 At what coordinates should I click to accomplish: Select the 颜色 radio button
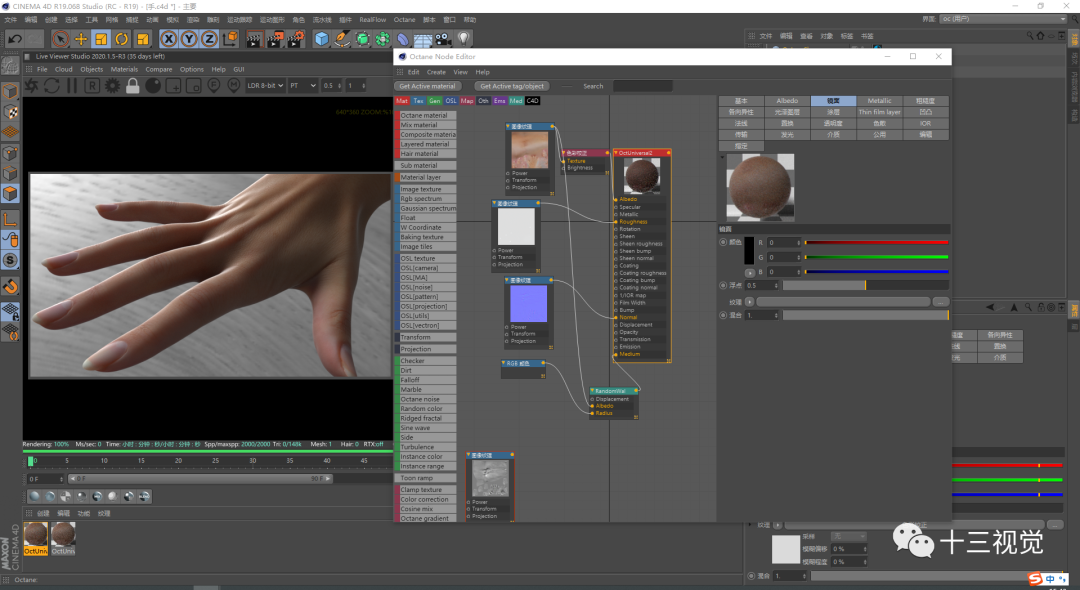click(x=723, y=242)
